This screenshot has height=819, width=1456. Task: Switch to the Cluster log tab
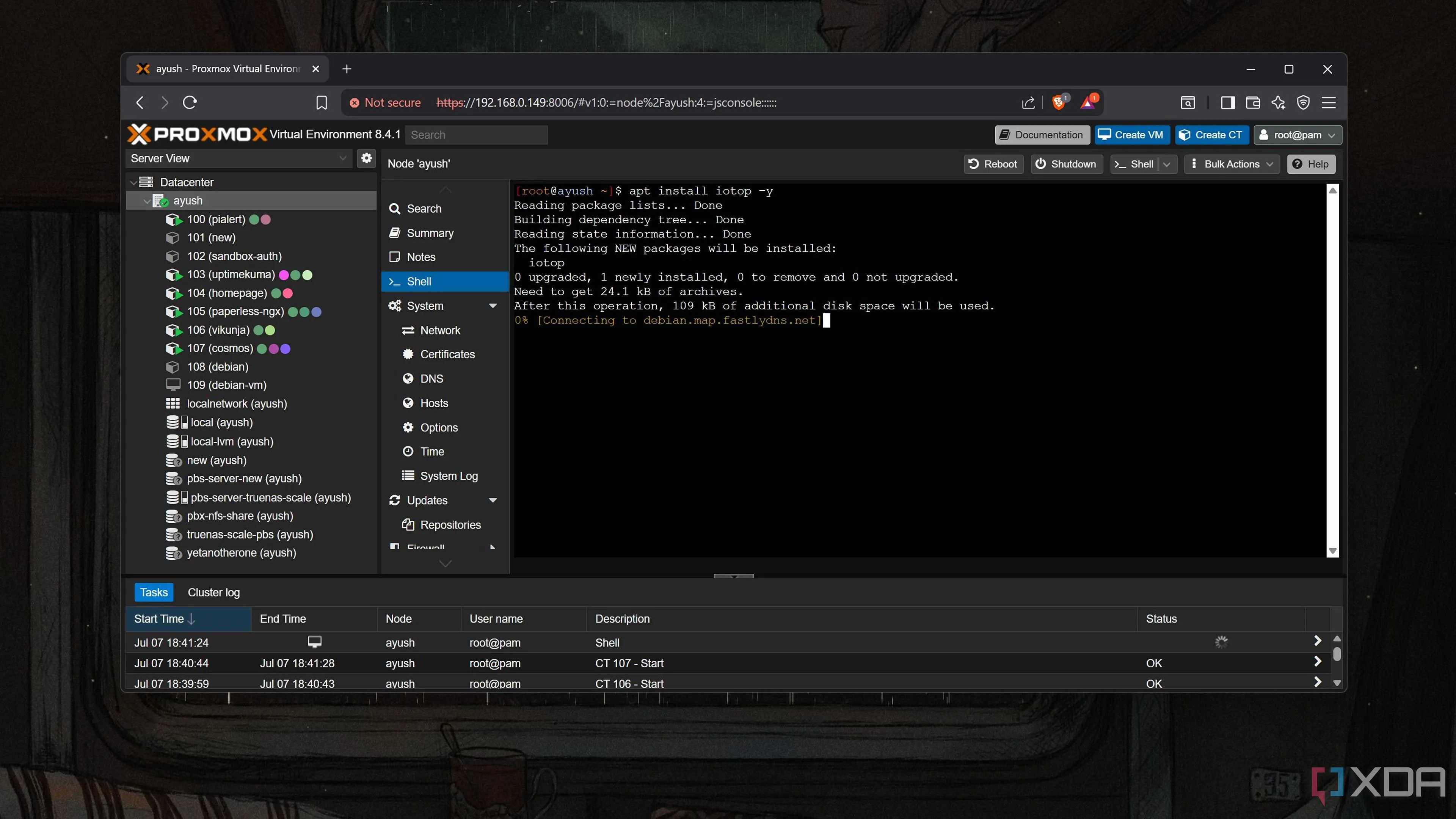213,592
